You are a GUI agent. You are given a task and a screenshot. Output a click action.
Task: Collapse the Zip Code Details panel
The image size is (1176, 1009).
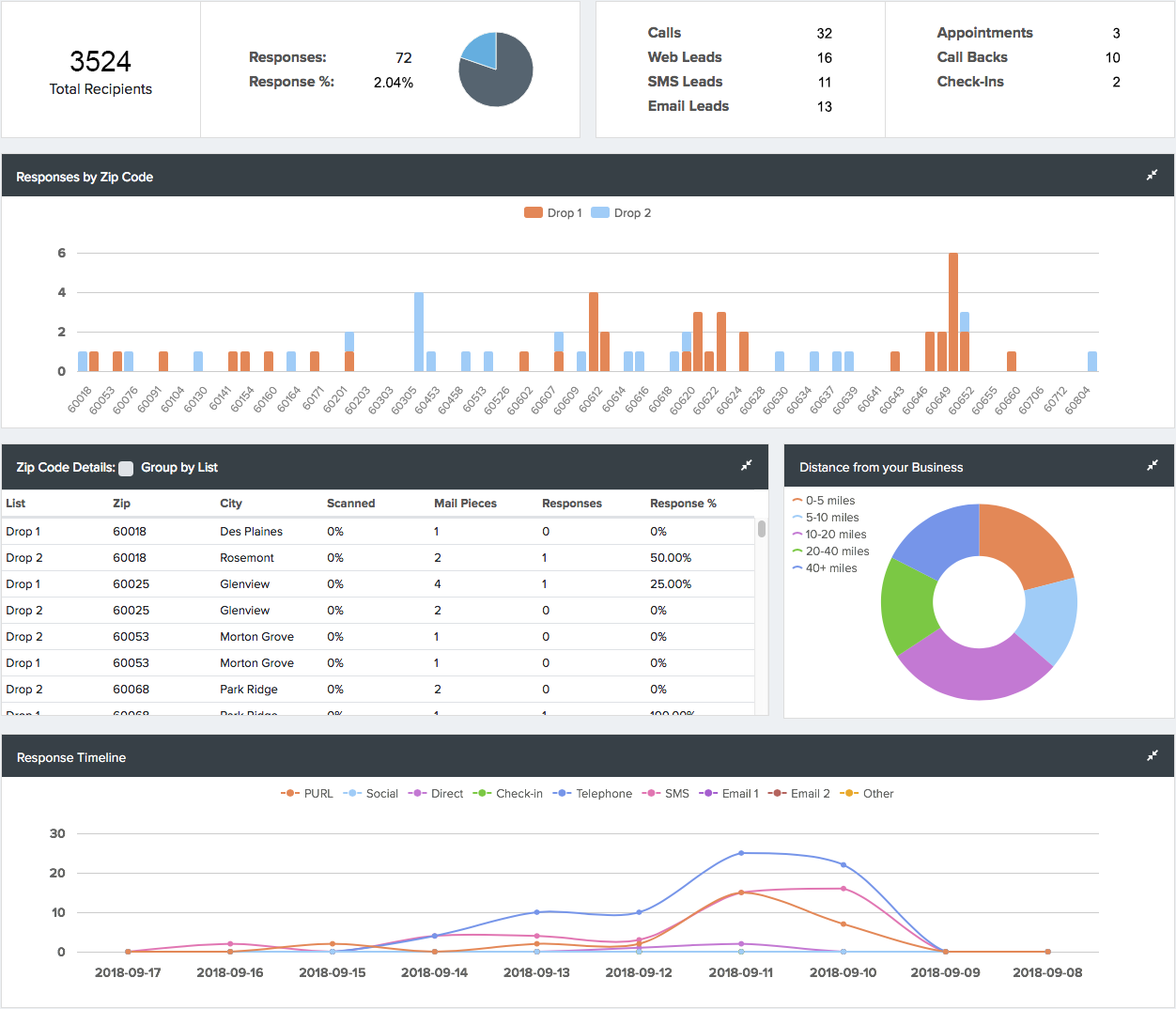[x=747, y=465]
